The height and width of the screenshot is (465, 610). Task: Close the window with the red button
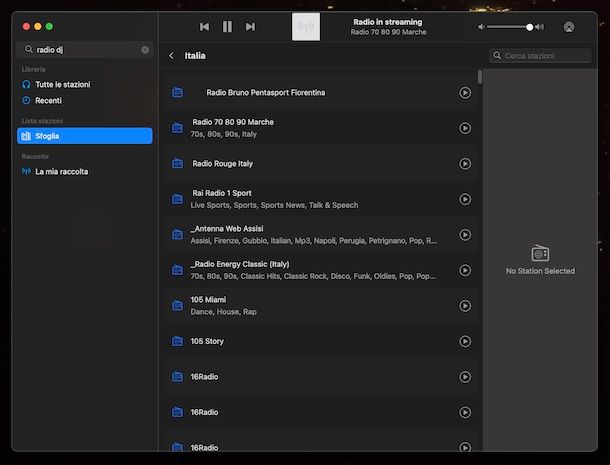26,26
